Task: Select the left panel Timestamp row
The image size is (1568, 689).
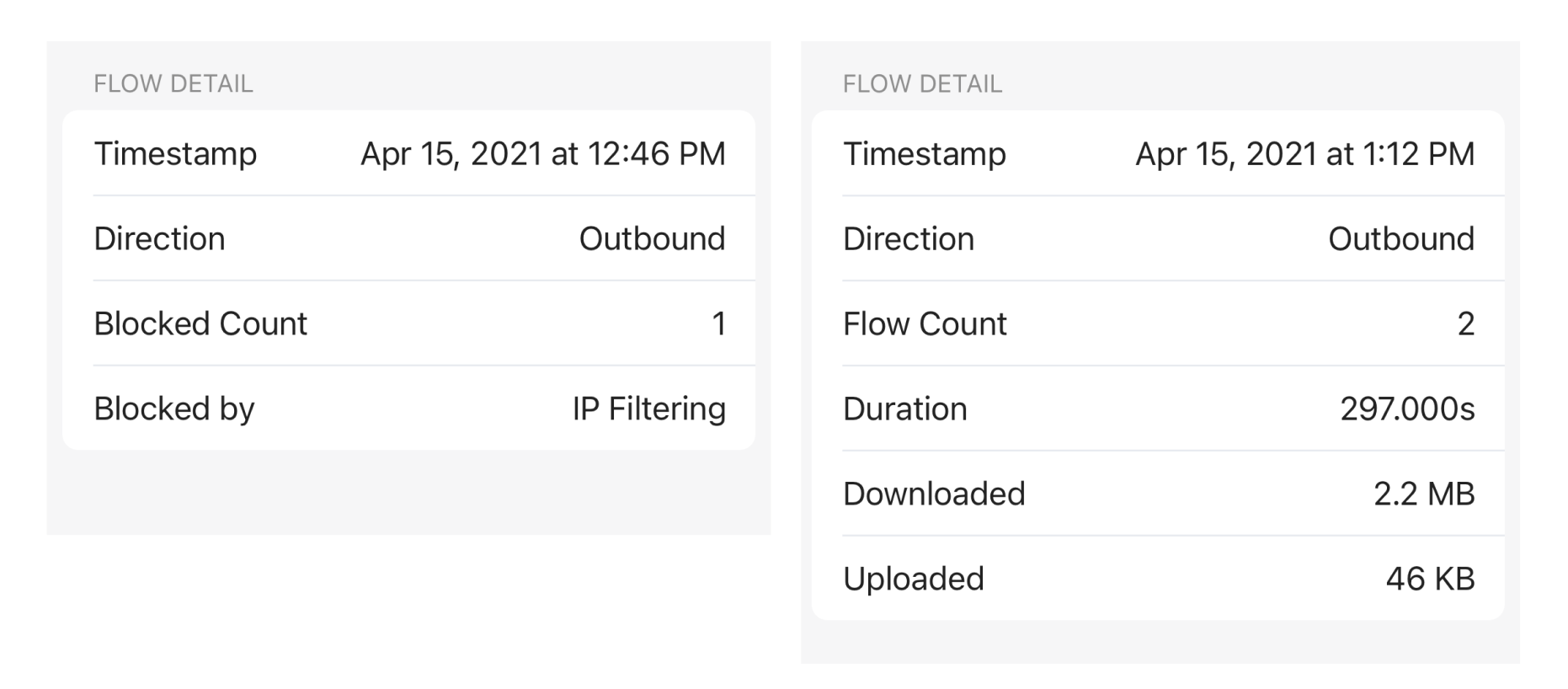Action: coord(408,153)
